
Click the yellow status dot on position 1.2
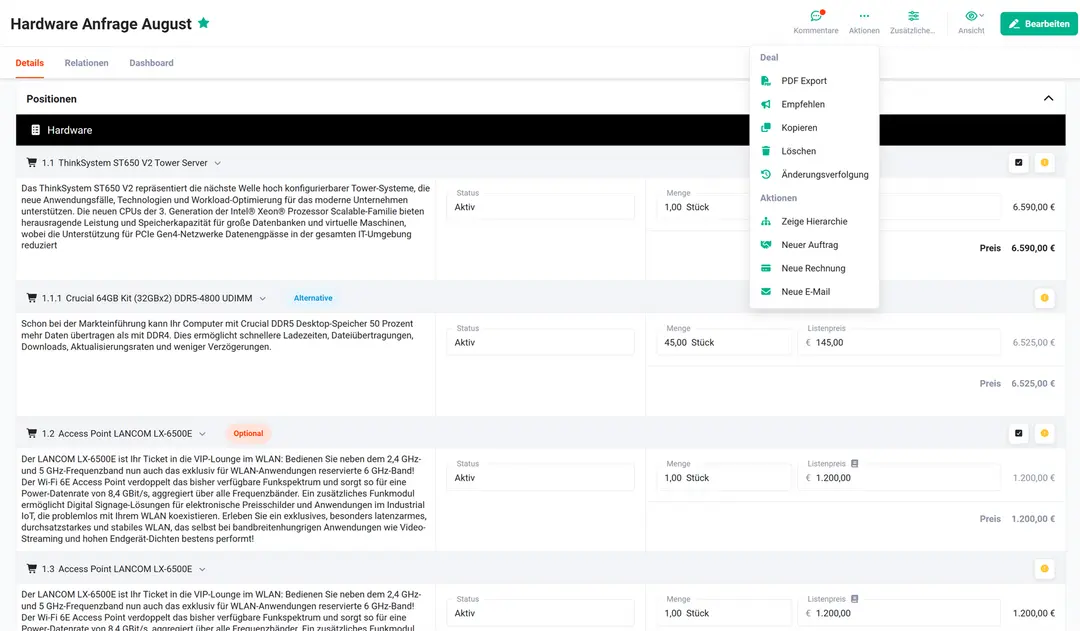coord(1044,433)
